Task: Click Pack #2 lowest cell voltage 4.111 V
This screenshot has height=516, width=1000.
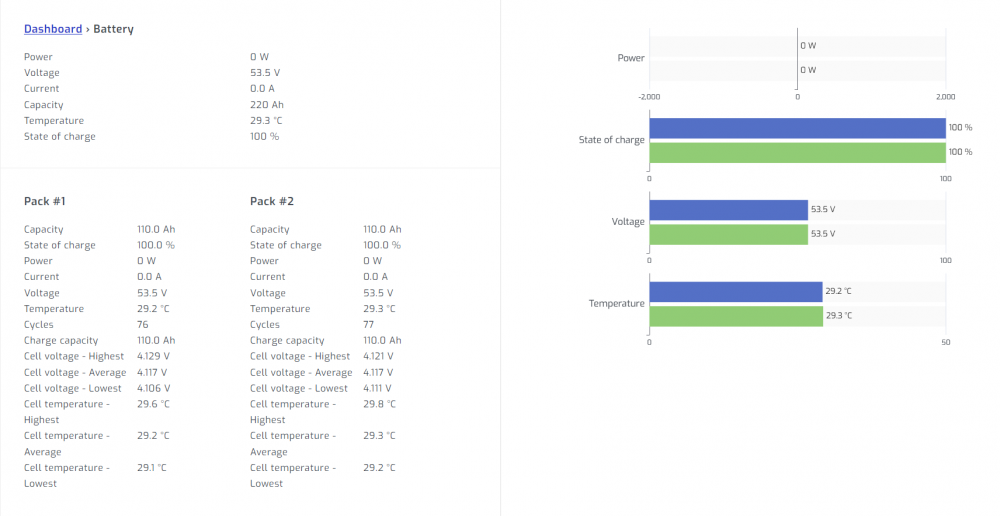Action: click(378, 388)
